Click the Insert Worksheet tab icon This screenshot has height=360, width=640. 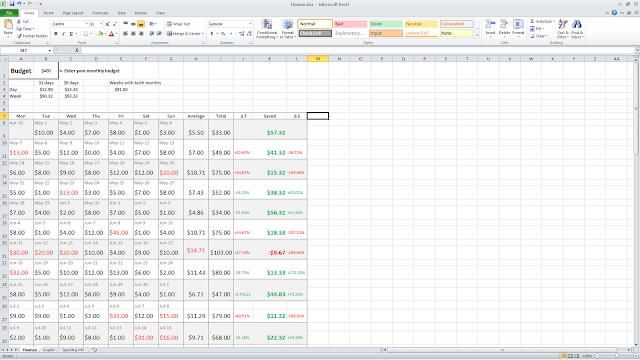(x=94, y=350)
